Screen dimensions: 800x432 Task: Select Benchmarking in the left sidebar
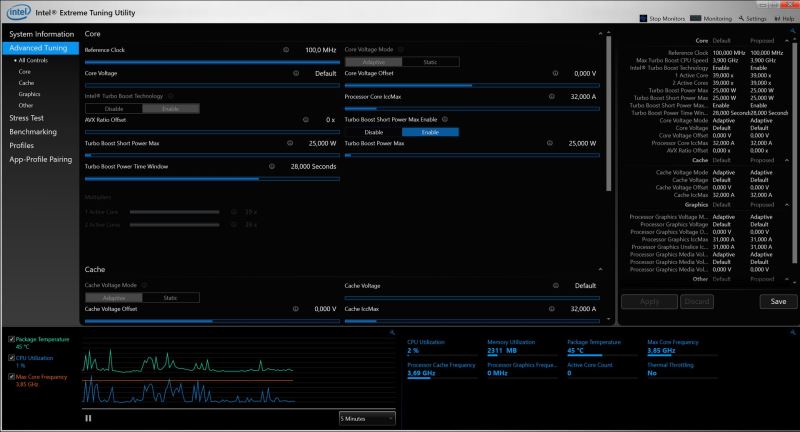pyautogui.click(x=33, y=132)
